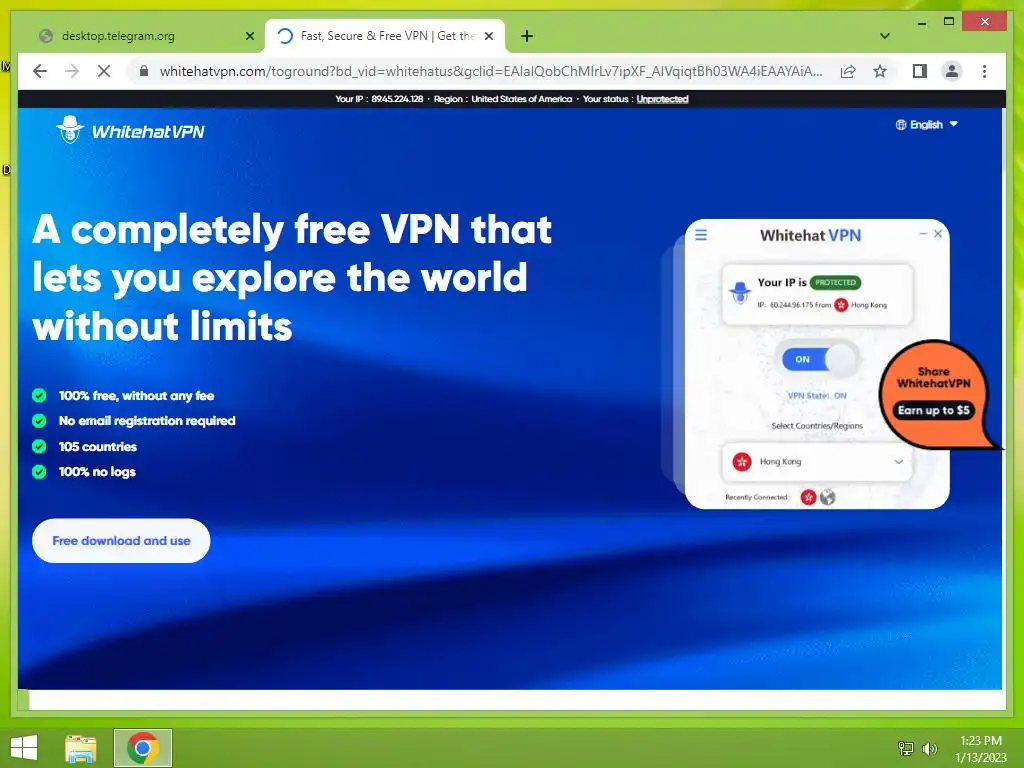
Task: Click the address bar URL
Action: click(491, 71)
